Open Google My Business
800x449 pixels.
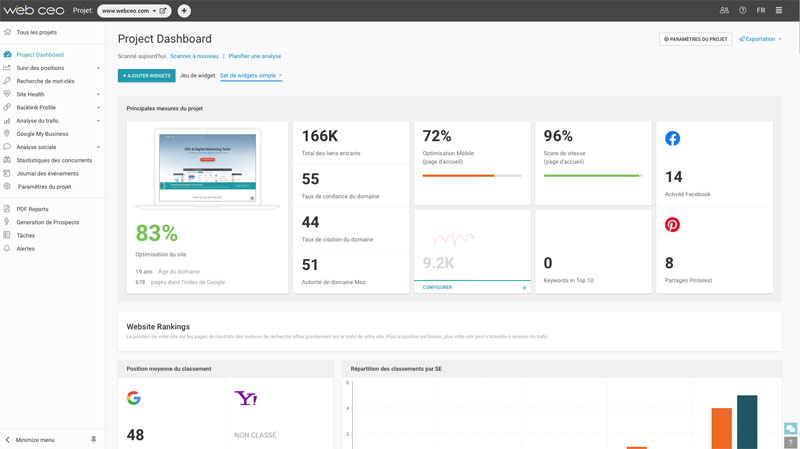coord(42,134)
